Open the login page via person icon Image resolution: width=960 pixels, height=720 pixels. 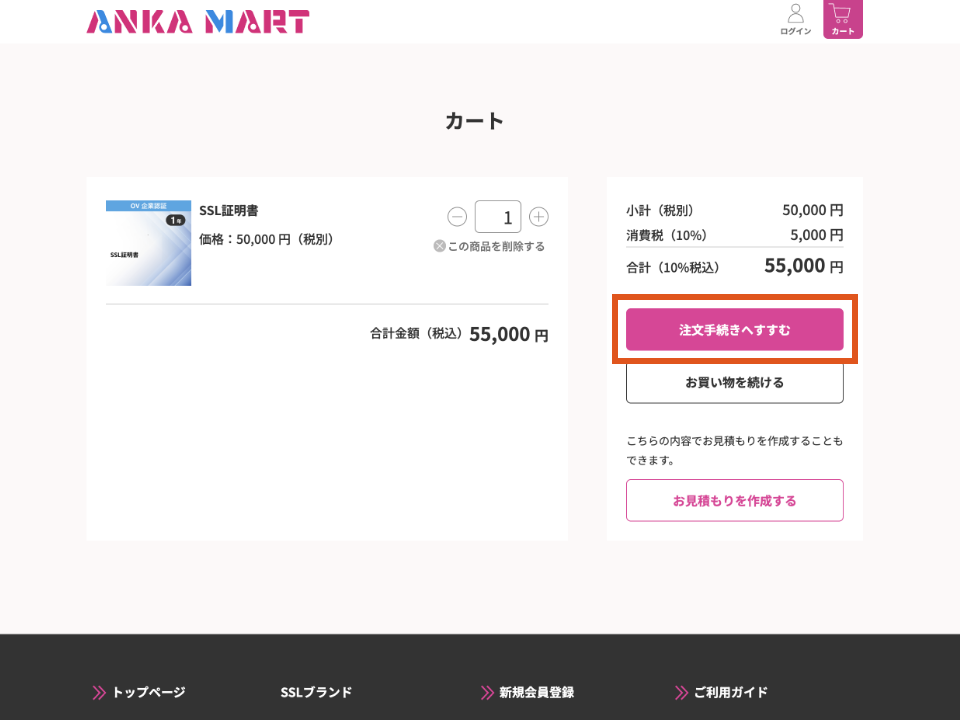coord(795,18)
